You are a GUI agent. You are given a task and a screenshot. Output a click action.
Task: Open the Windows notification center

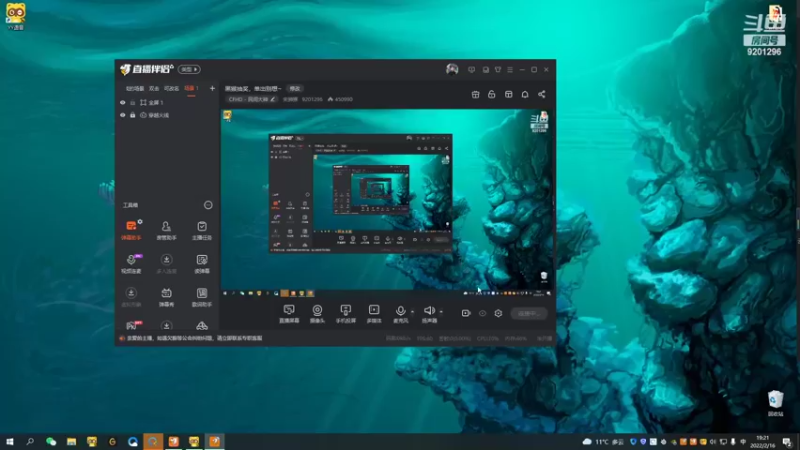(x=787, y=442)
